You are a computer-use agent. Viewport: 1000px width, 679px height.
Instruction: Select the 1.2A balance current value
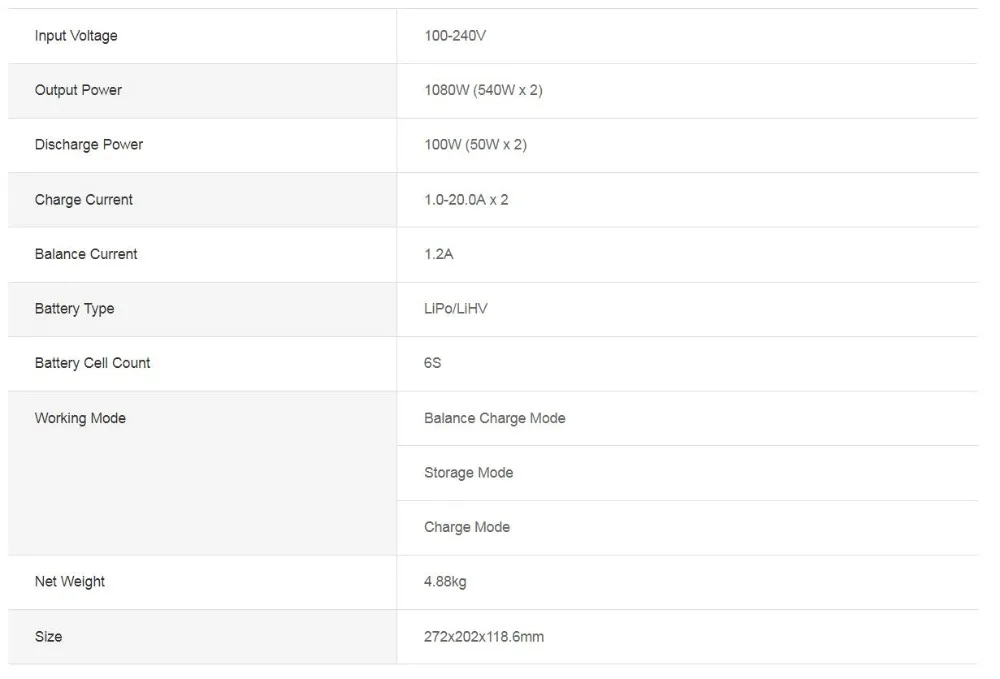tap(439, 254)
